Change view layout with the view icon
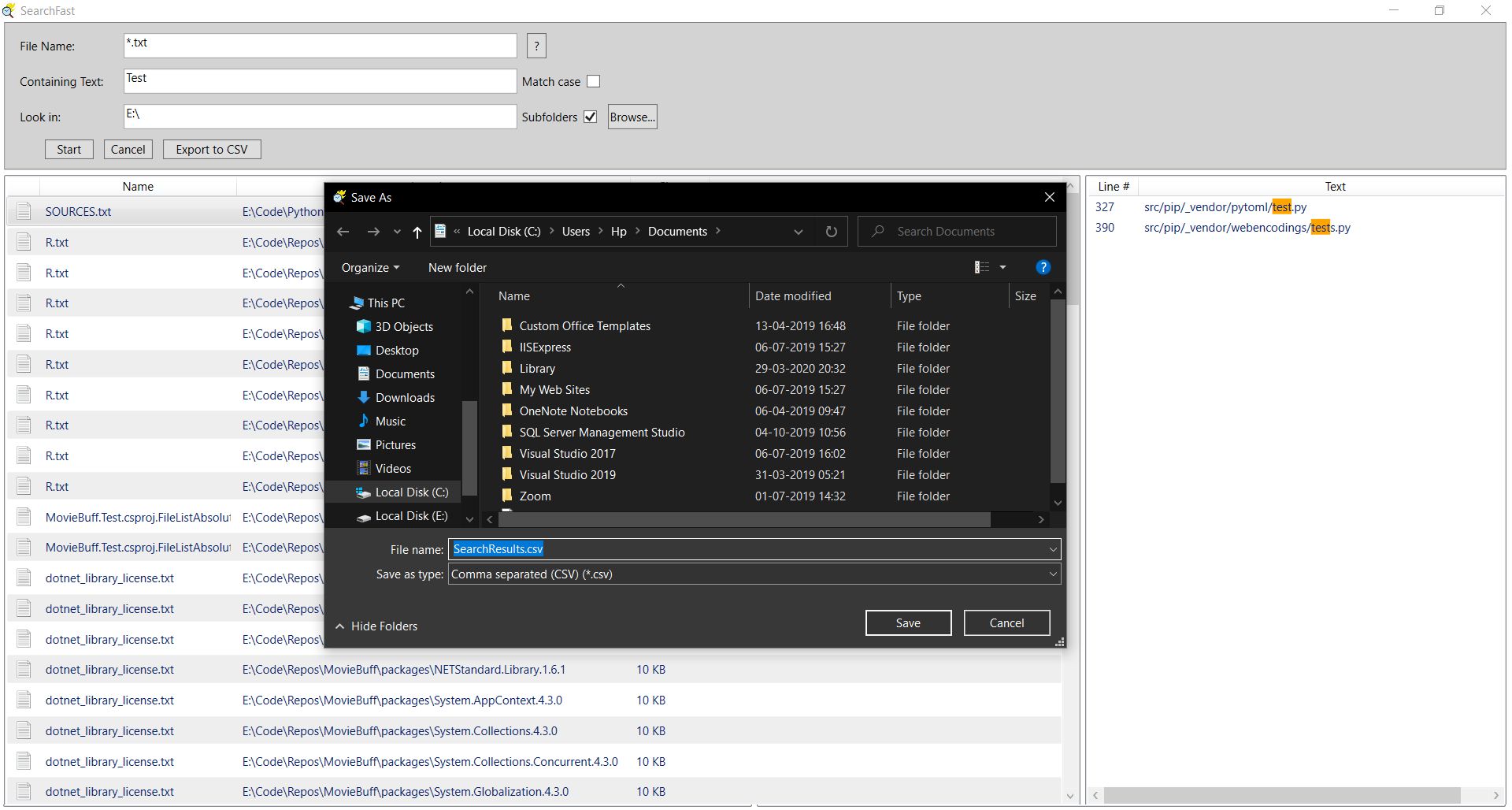This screenshot has width=1512, height=810. click(982, 268)
